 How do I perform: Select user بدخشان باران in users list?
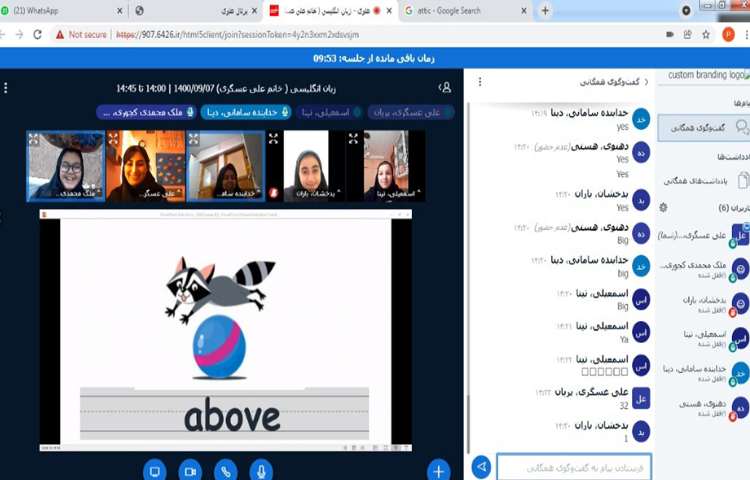[x=703, y=304]
